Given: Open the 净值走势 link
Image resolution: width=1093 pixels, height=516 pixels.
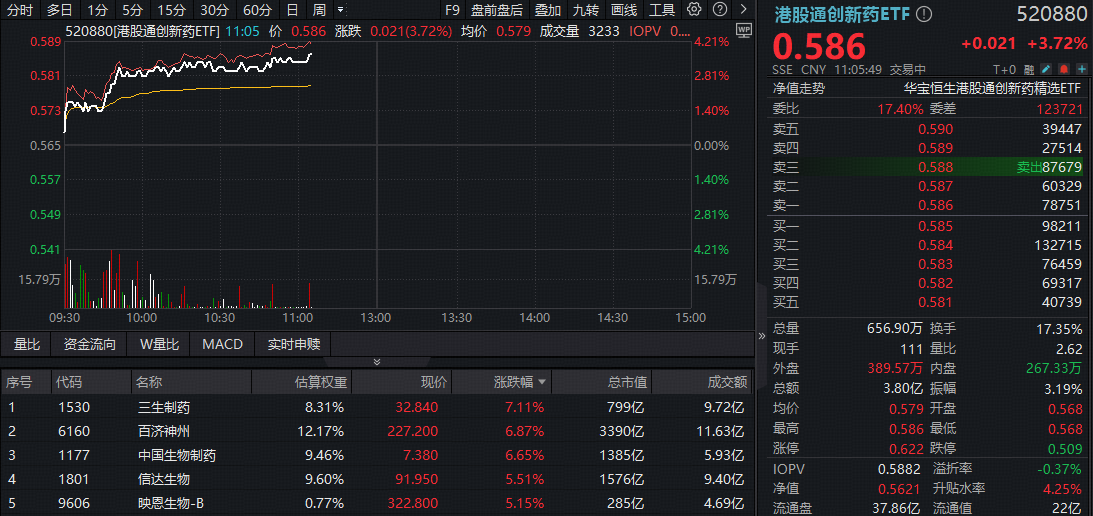Looking at the screenshot, I should pos(799,88).
